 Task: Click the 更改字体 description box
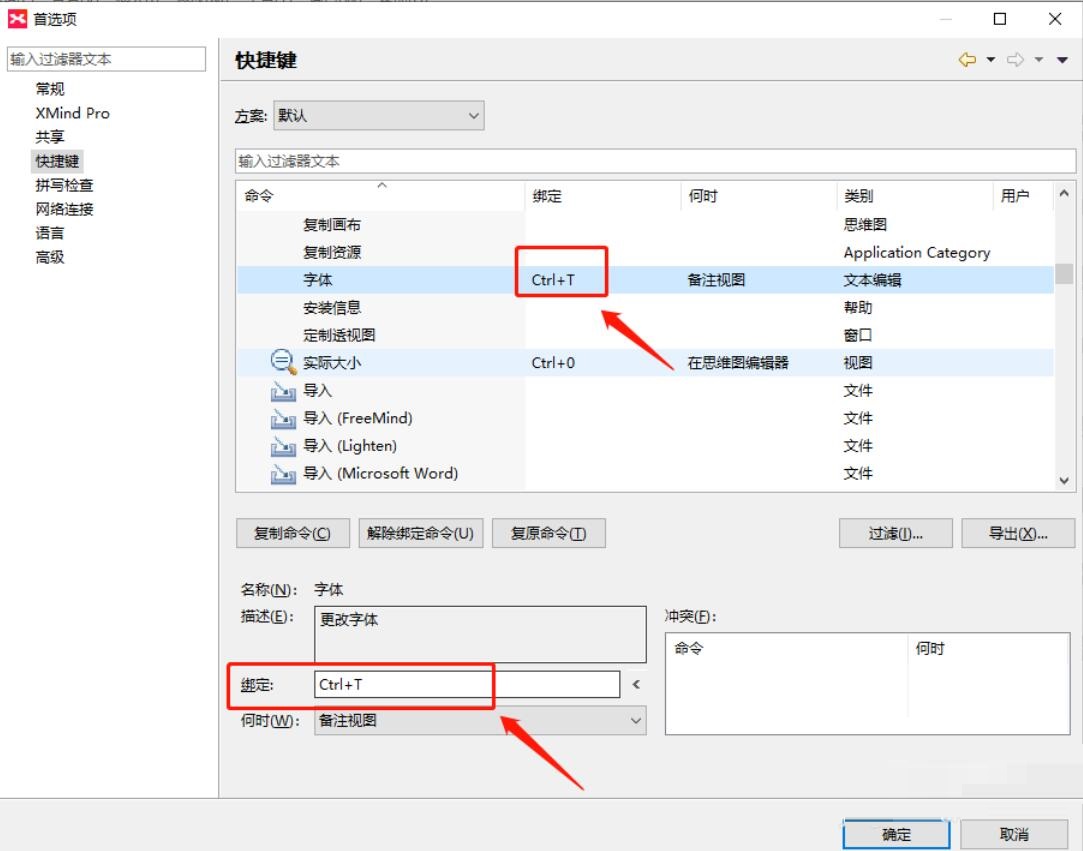(480, 634)
